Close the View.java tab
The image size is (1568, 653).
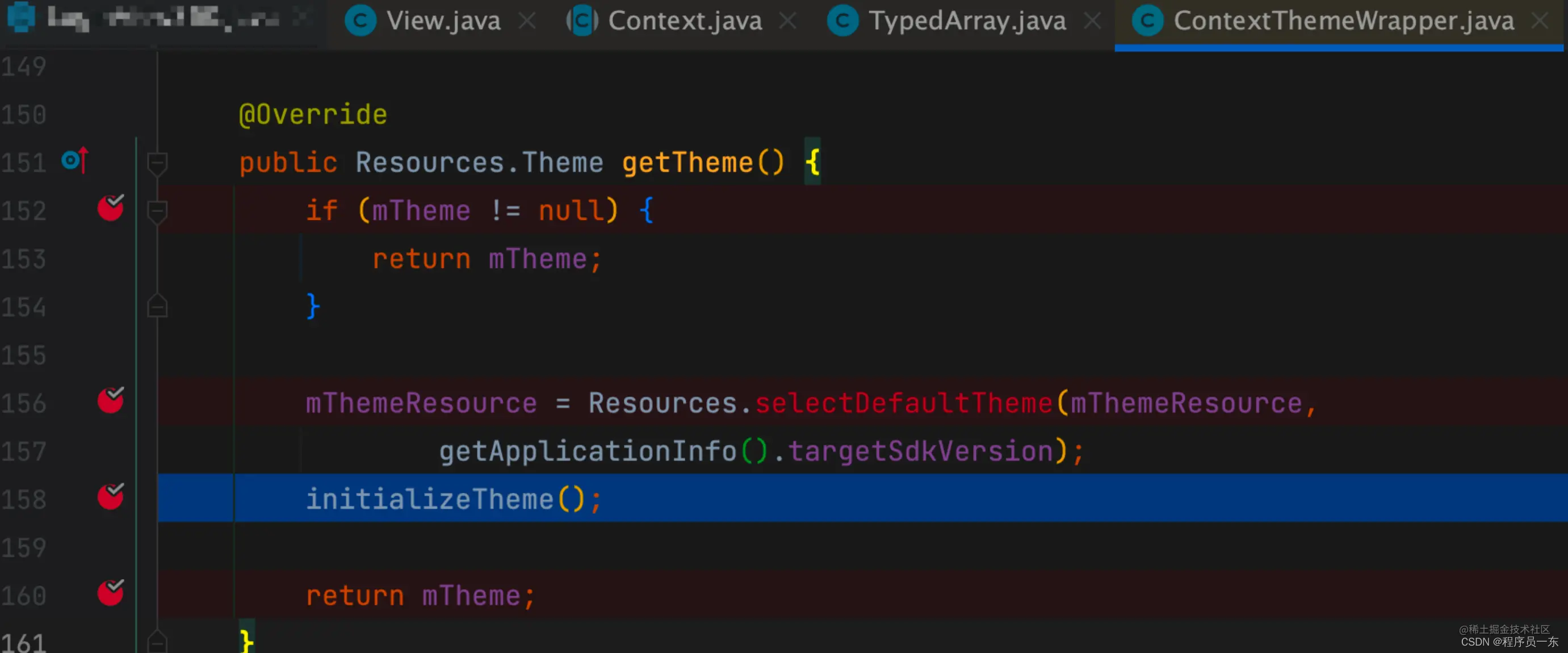pyautogui.click(x=527, y=22)
